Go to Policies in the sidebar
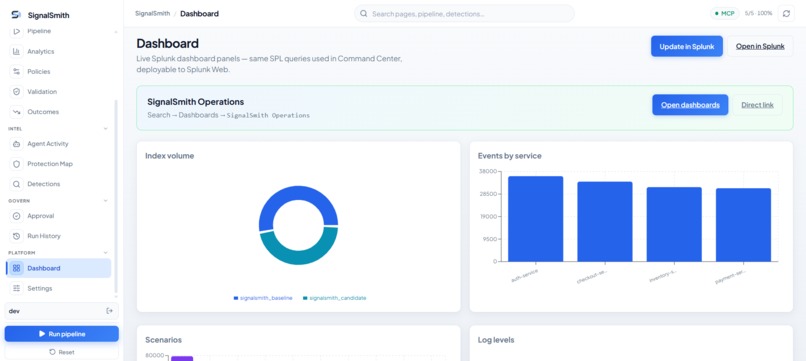The image size is (806, 361). tap(60, 71)
